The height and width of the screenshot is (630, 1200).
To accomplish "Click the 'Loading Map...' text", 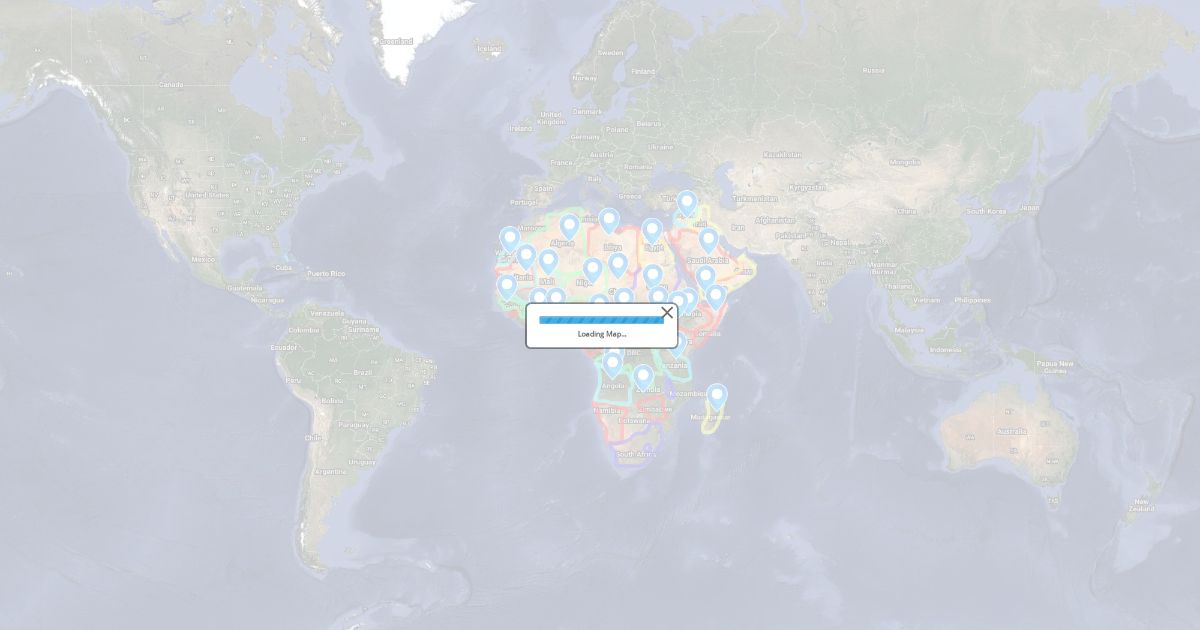I will click(602, 334).
